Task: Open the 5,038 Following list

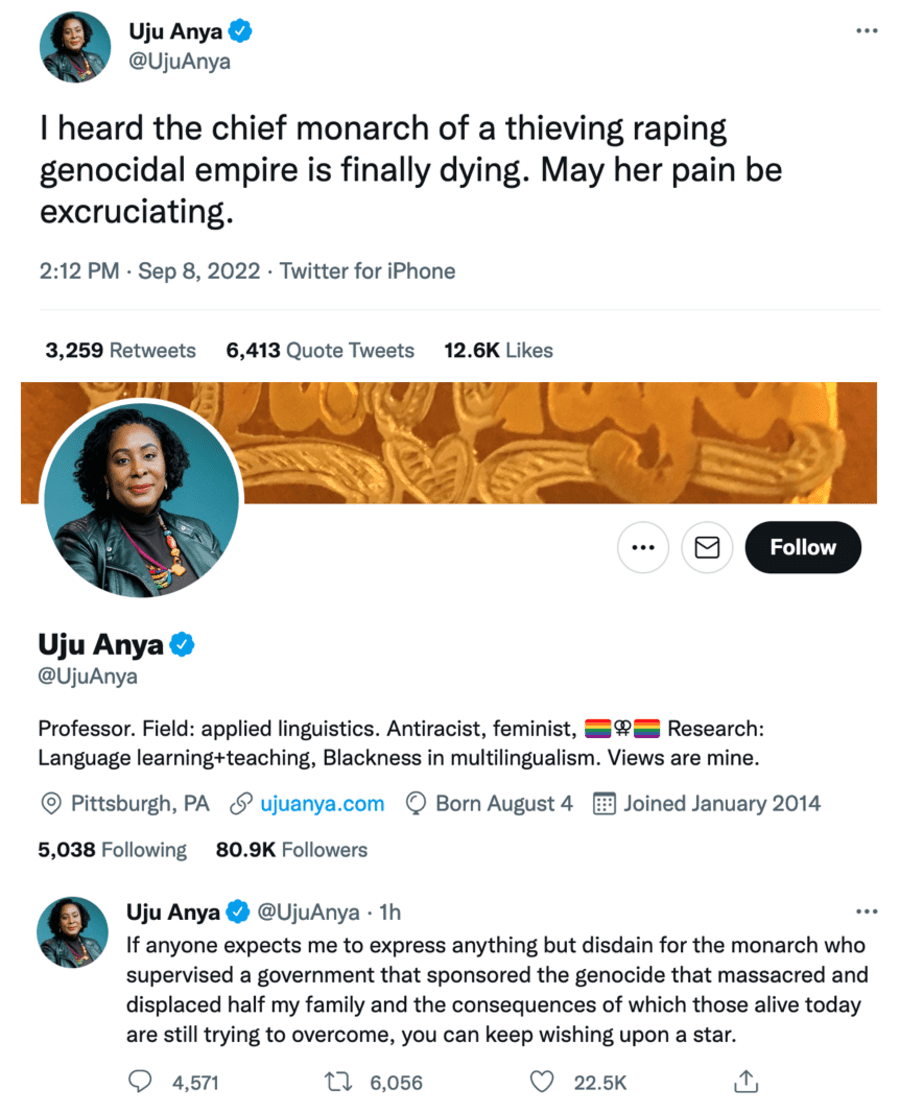Action: 112,850
